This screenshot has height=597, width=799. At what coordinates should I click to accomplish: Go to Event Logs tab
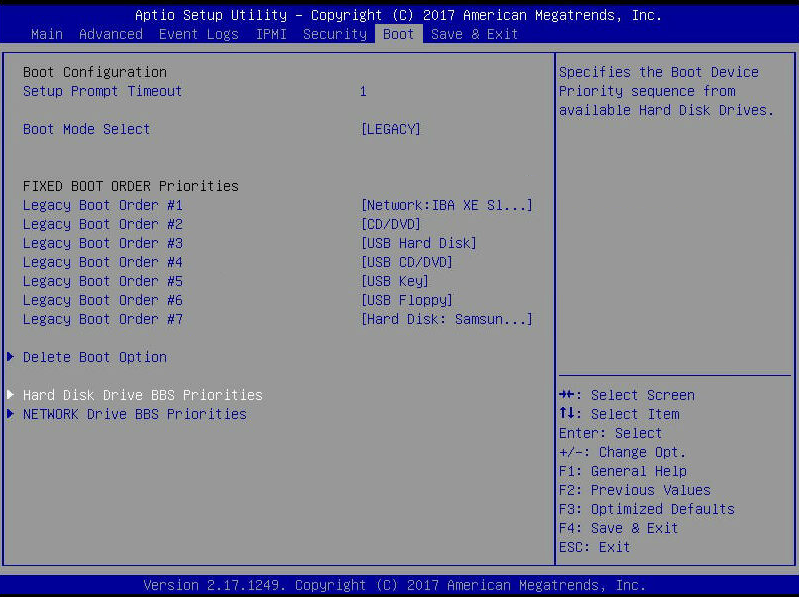[199, 34]
